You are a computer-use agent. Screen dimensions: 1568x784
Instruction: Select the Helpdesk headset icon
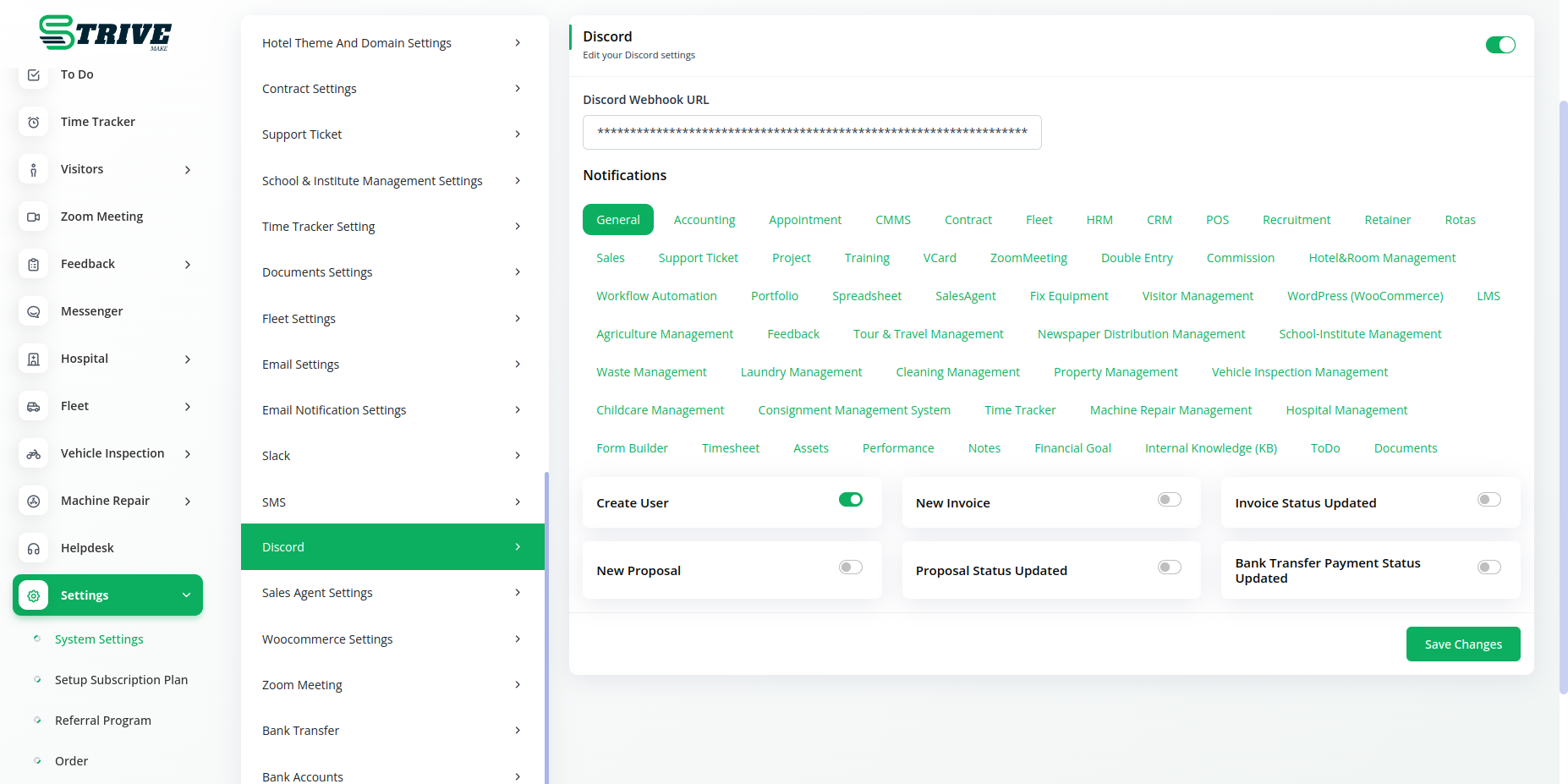click(34, 548)
